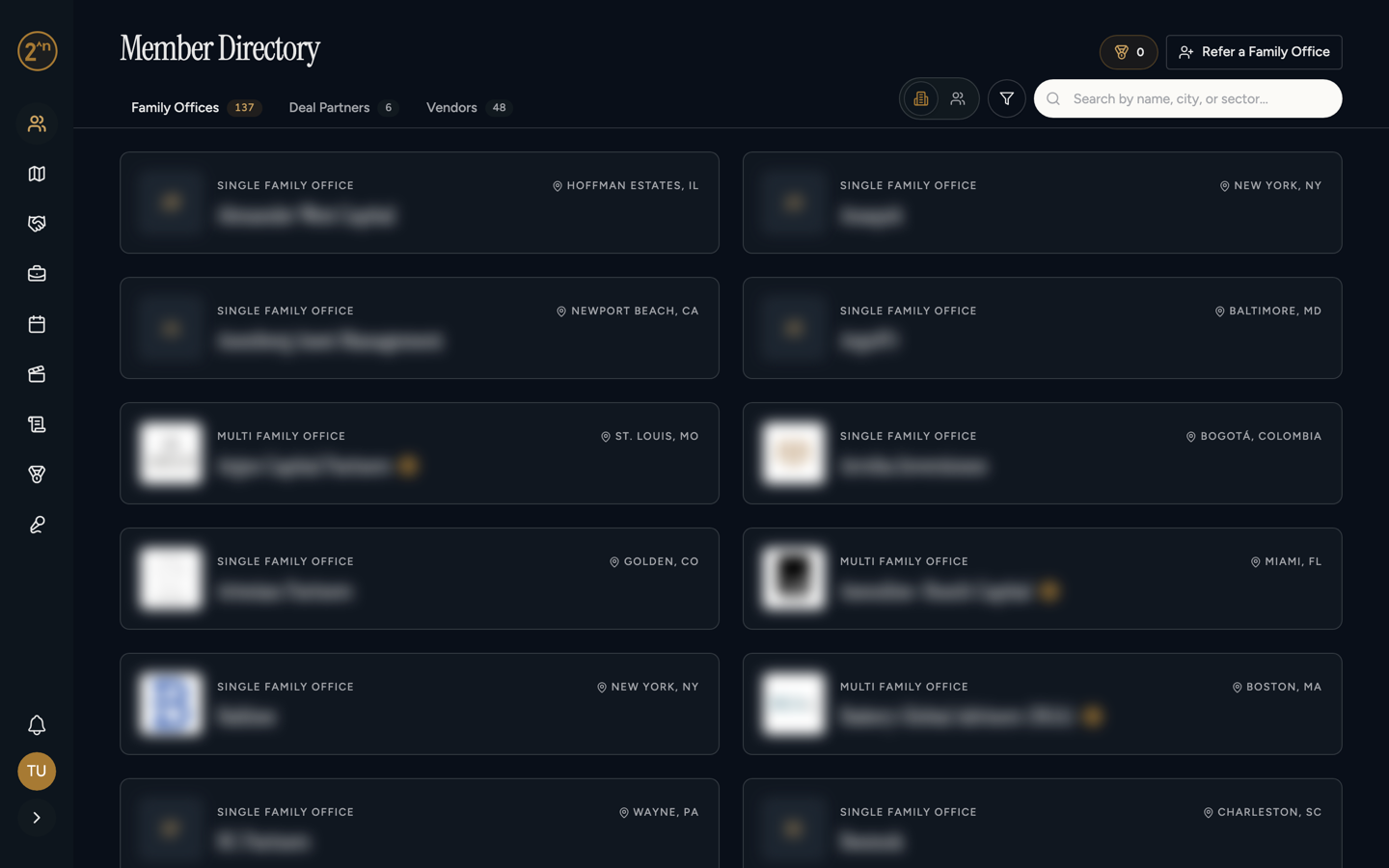Click the logo thumbnail on Miami, FL card
This screenshot has width=1389, height=868.
pyautogui.click(x=793, y=579)
